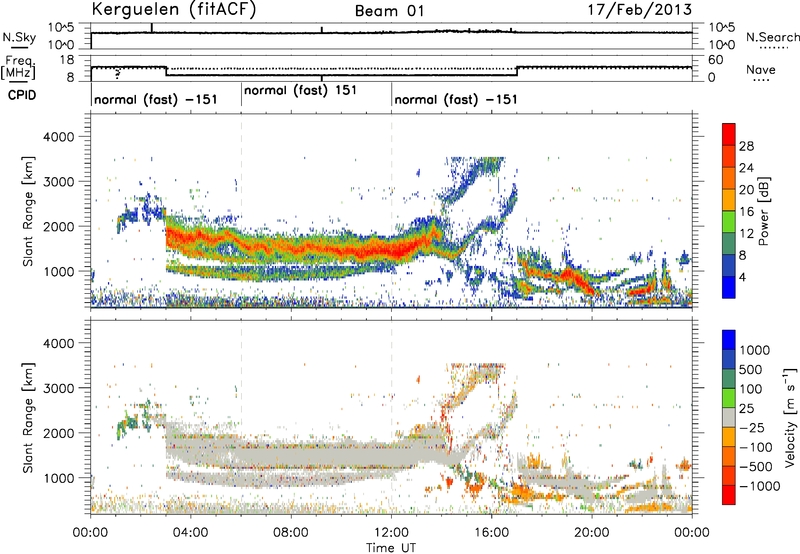The width and height of the screenshot is (800, 554).
Task: Click the "N.Sky" legend label
Action: [19, 37]
